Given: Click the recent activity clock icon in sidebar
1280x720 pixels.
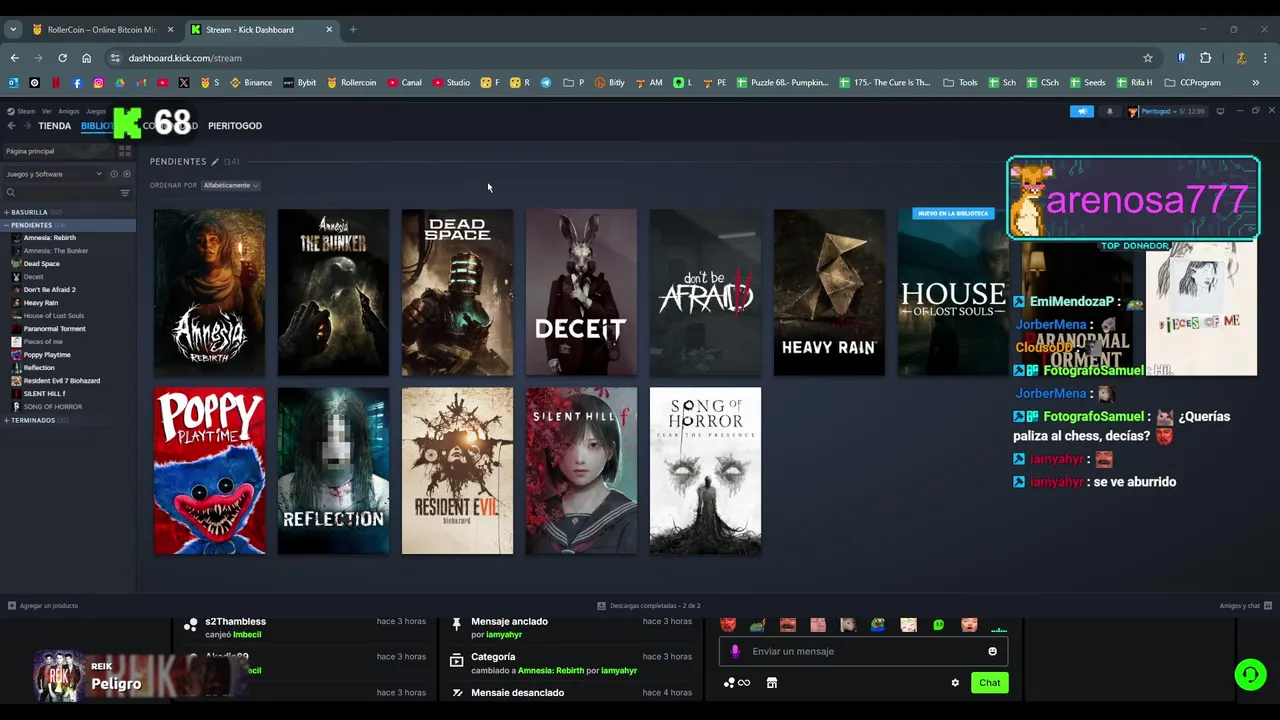Looking at the screenshot, I should 114,174.
